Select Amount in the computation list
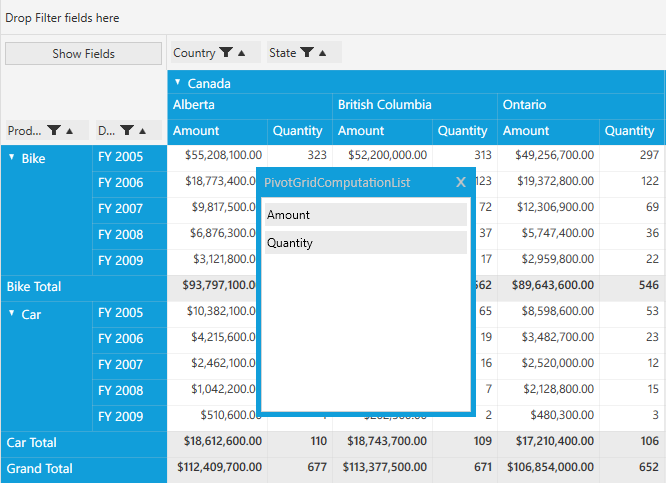 (x=366, y=215)
